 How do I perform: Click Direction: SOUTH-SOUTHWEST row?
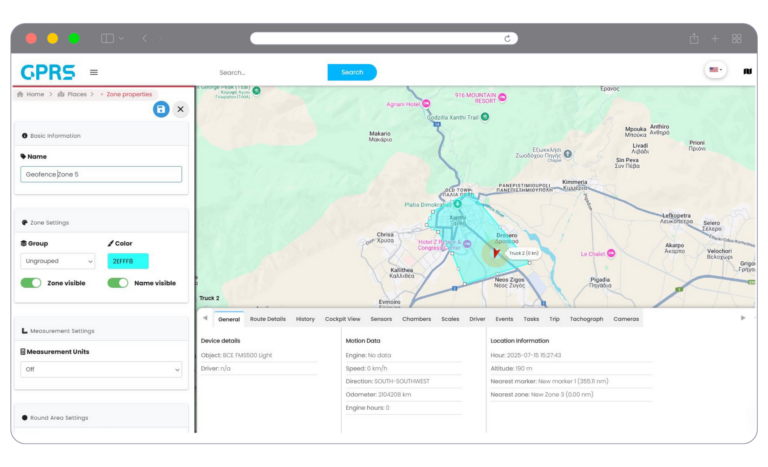coord(403,381)
